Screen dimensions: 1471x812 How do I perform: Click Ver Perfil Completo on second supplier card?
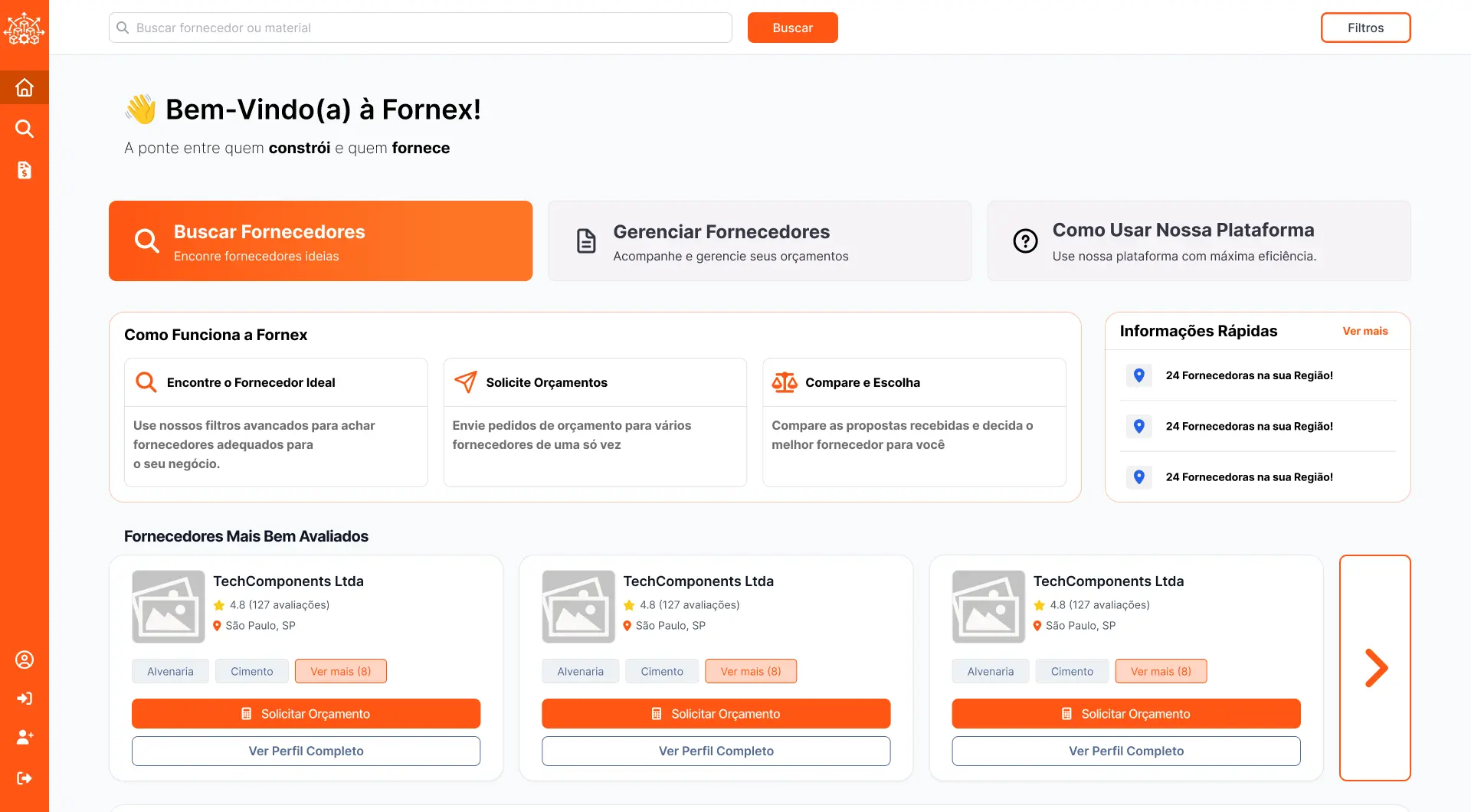[716, 751]
